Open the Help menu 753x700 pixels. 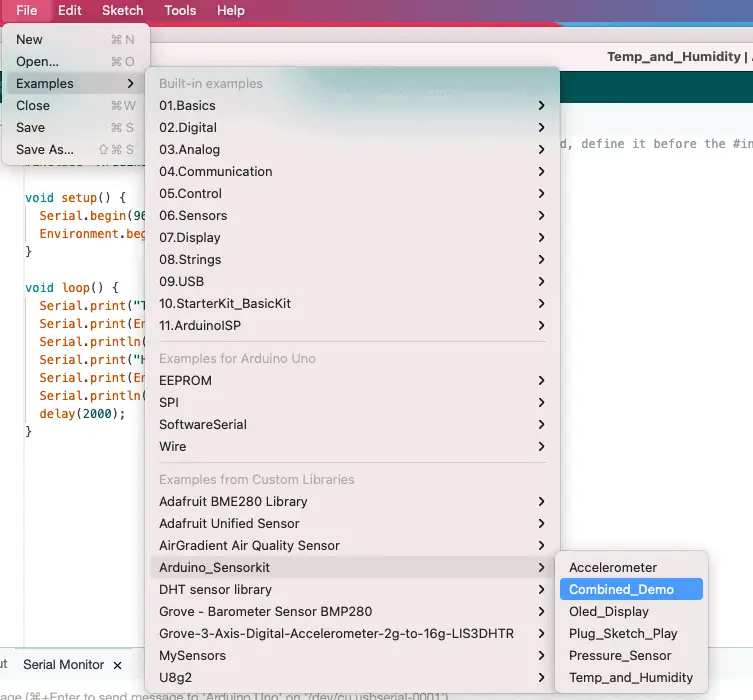click(x=231, y=10)
